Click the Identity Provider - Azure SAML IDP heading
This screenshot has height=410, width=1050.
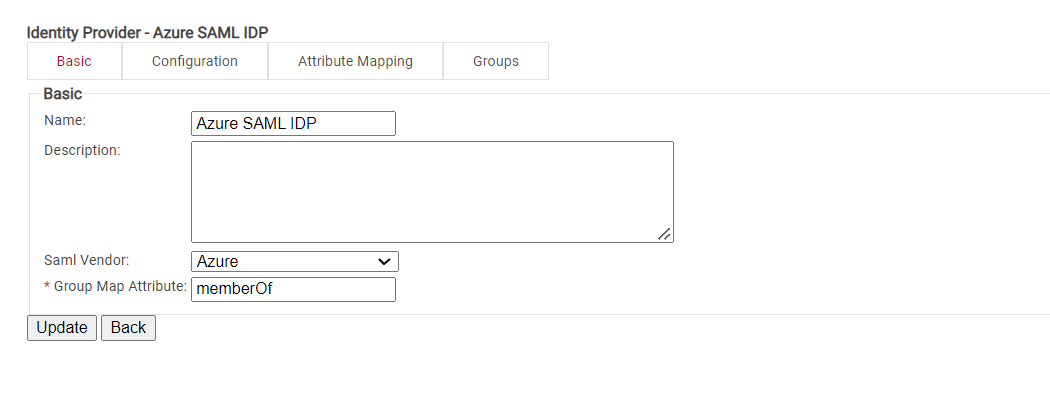click(x=147, y=32)
